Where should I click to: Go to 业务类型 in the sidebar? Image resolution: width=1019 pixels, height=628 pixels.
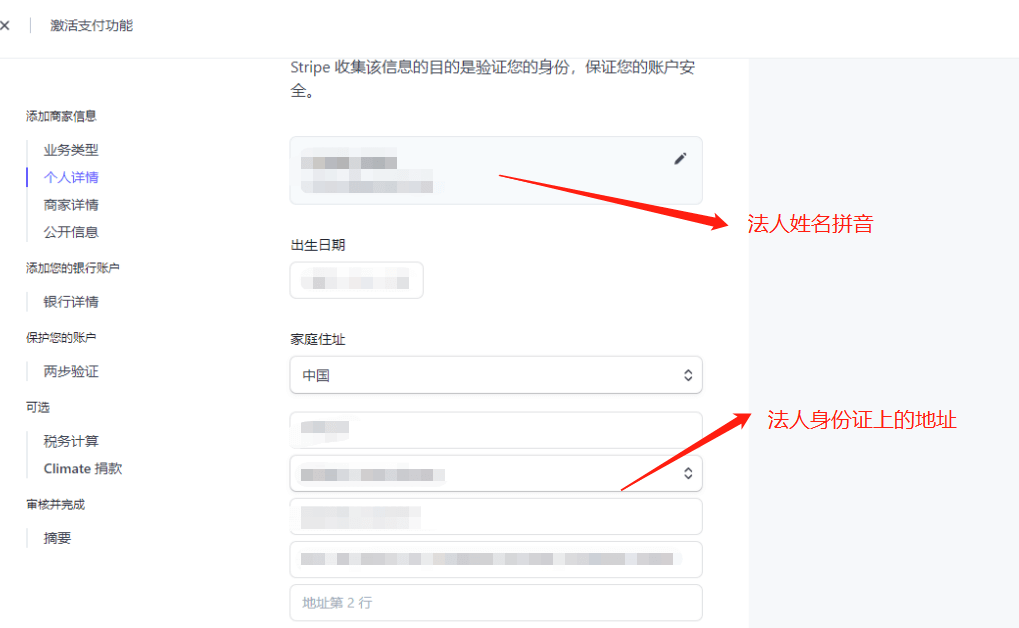tap(71, 150)
